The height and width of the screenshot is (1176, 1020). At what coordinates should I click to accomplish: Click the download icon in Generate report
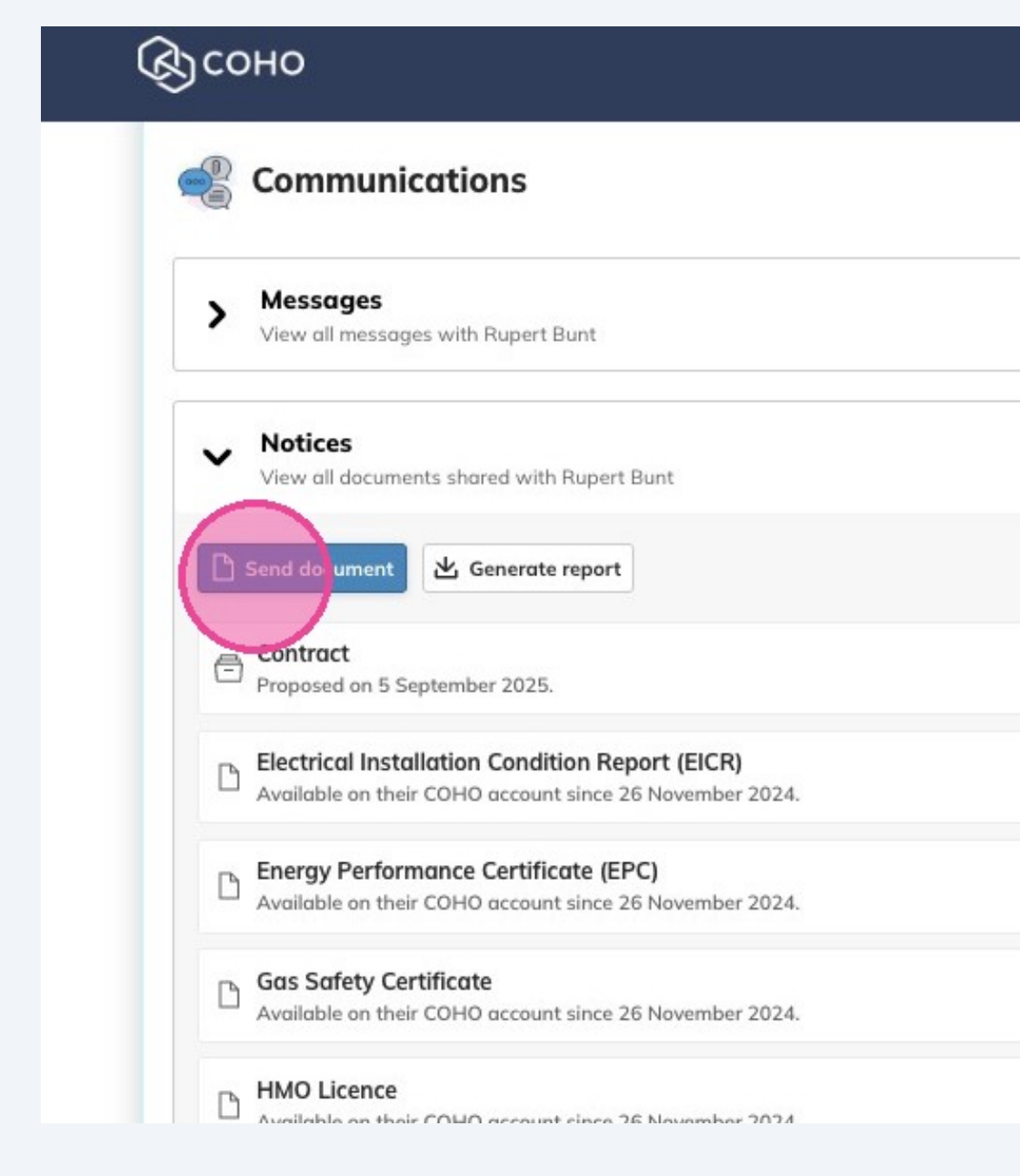coord(445,568)
